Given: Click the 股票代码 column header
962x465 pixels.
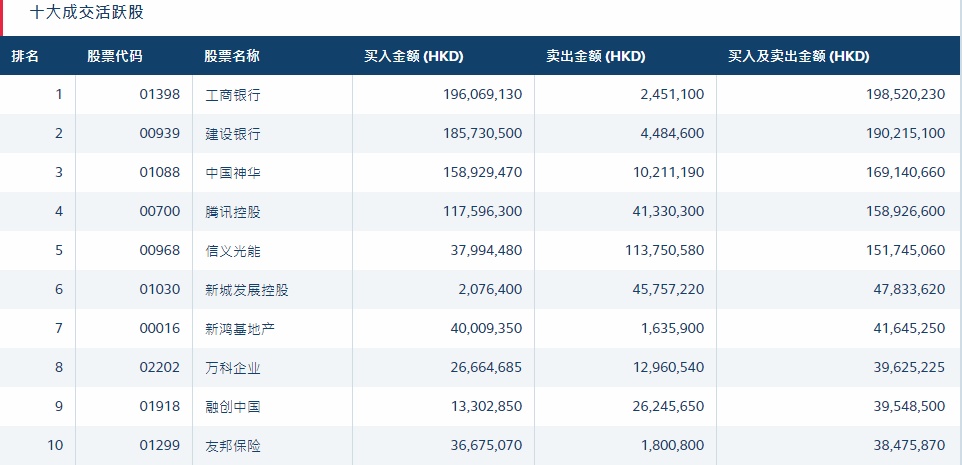Looking at the screenshot, I should [115, 56].
